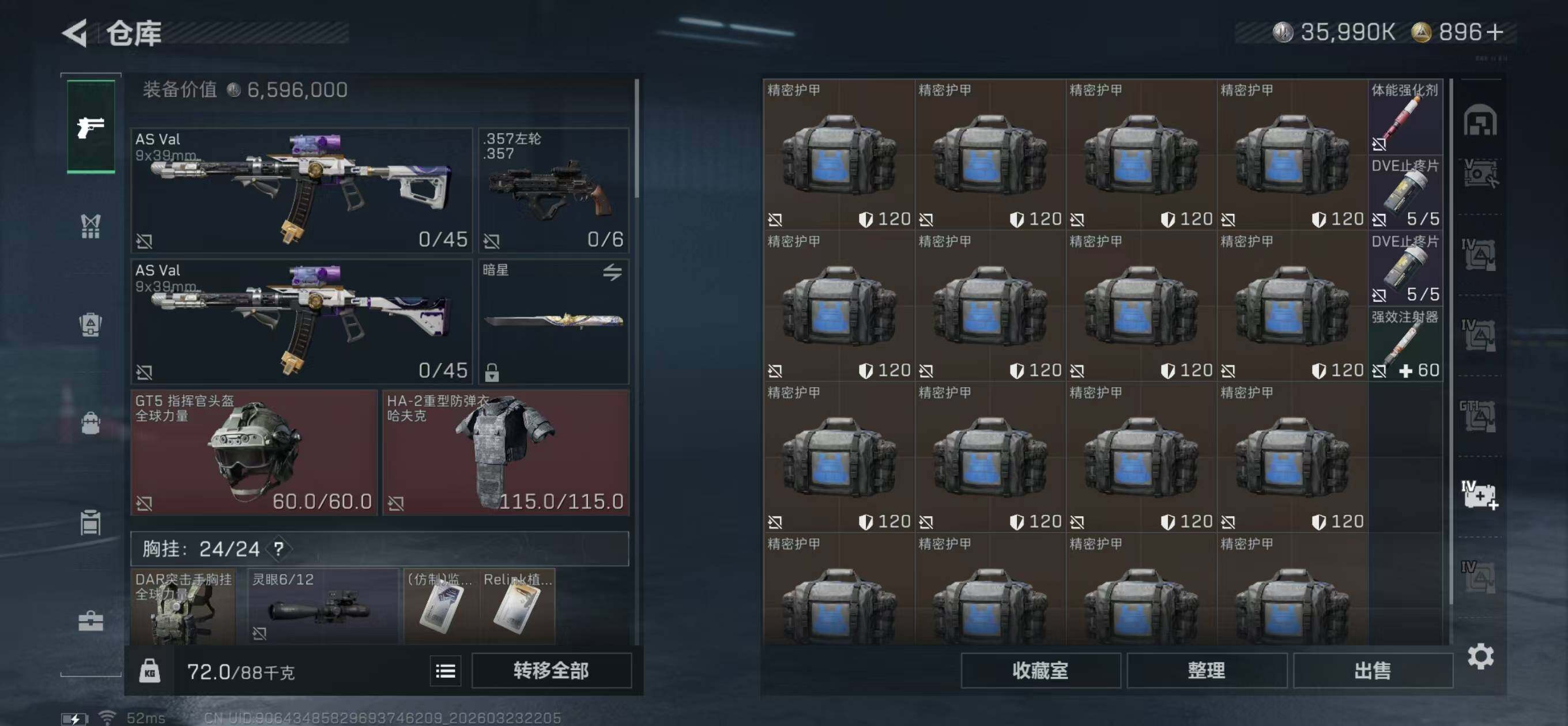The image size is (1568, 726).
Task: Click the plus next to 896 gold
Action: [x=1494, y=32]
